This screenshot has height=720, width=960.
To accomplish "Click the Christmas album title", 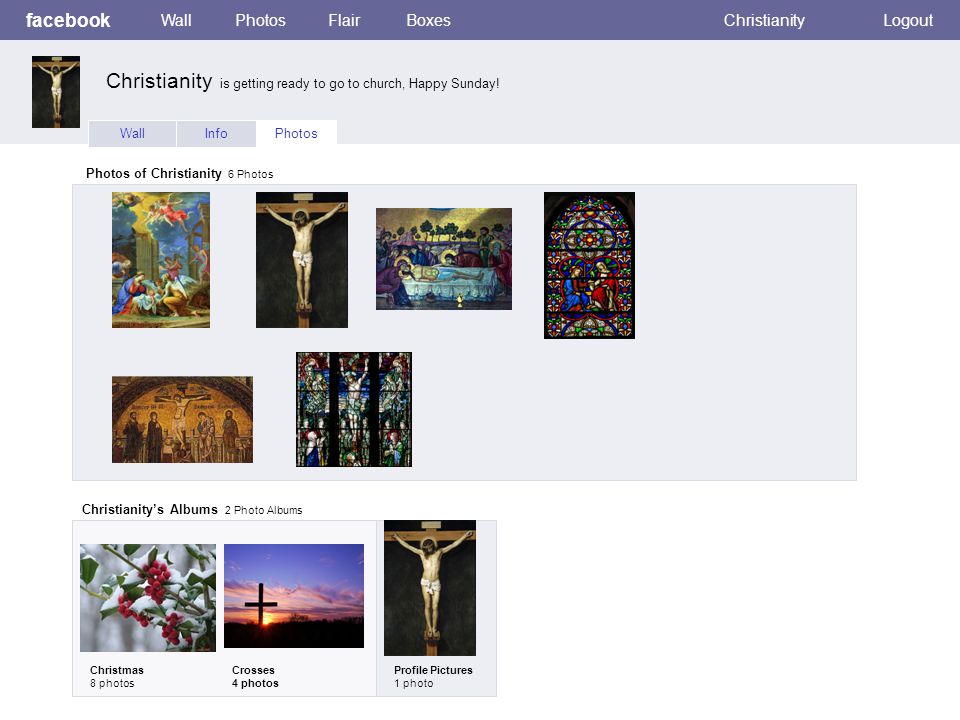I will tap(117, 670).
